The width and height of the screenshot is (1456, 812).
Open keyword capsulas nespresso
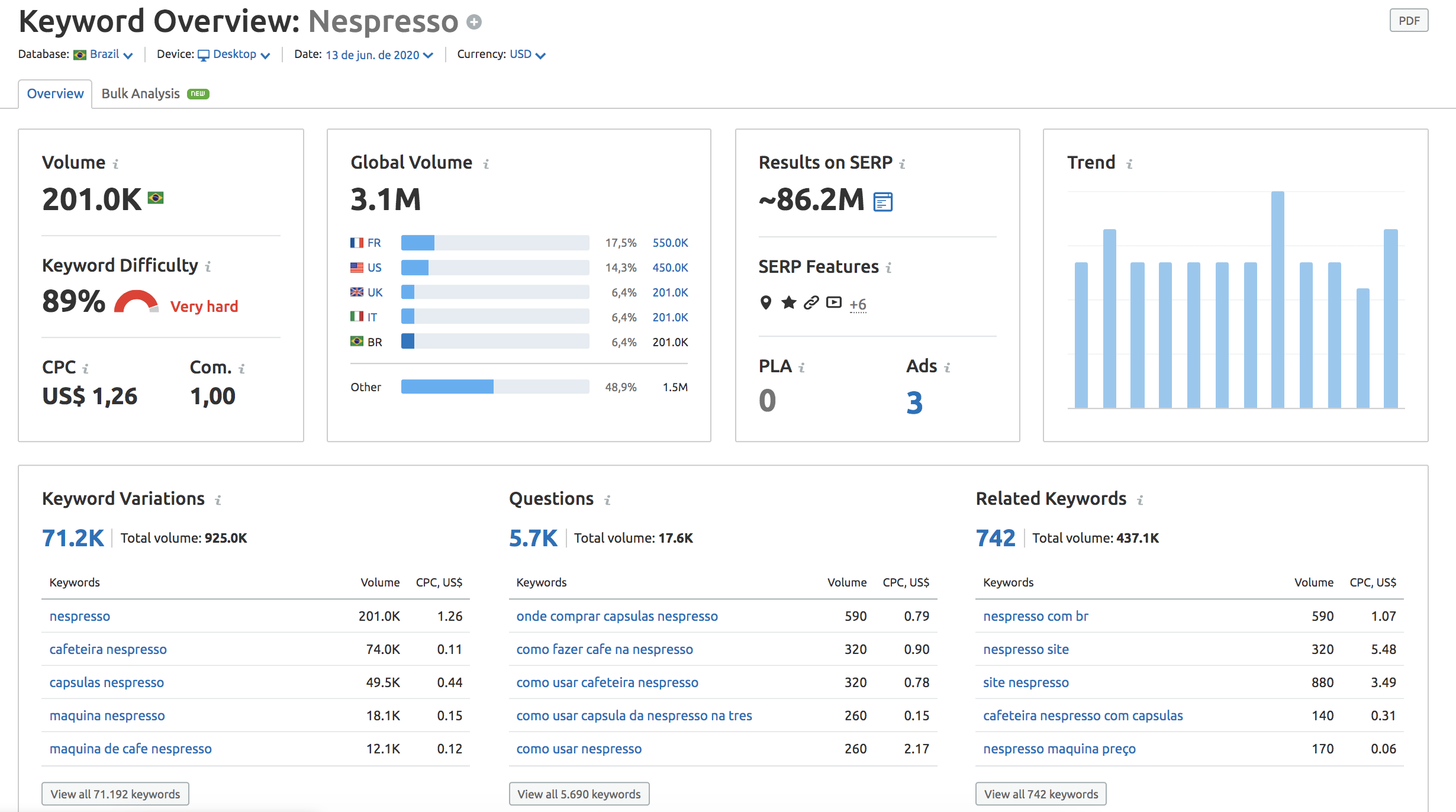pos(107,682)
